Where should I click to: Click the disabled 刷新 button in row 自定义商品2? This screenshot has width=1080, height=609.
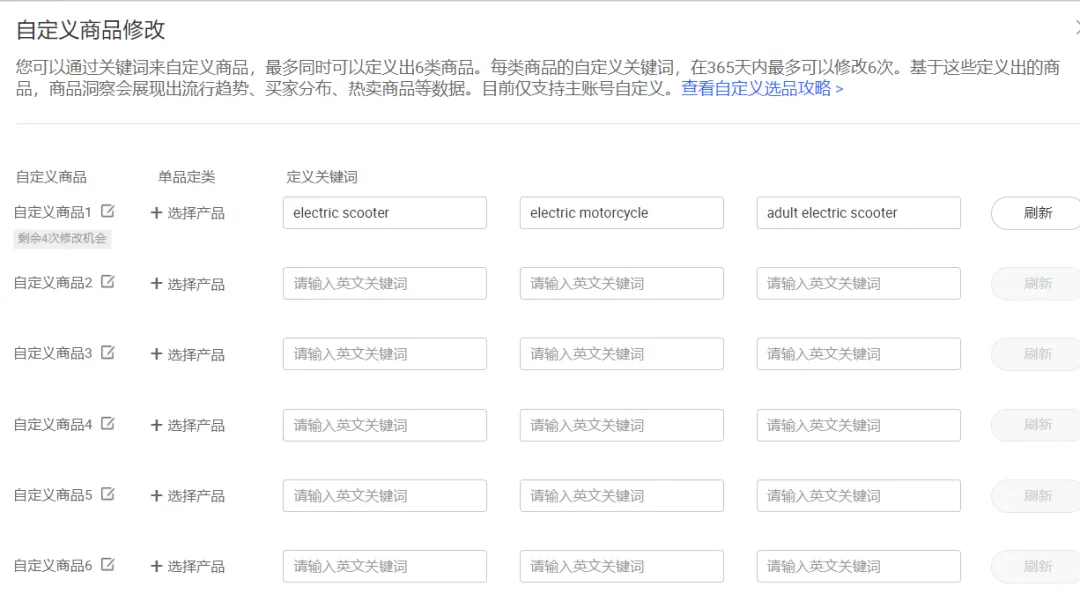point(1037,283)
